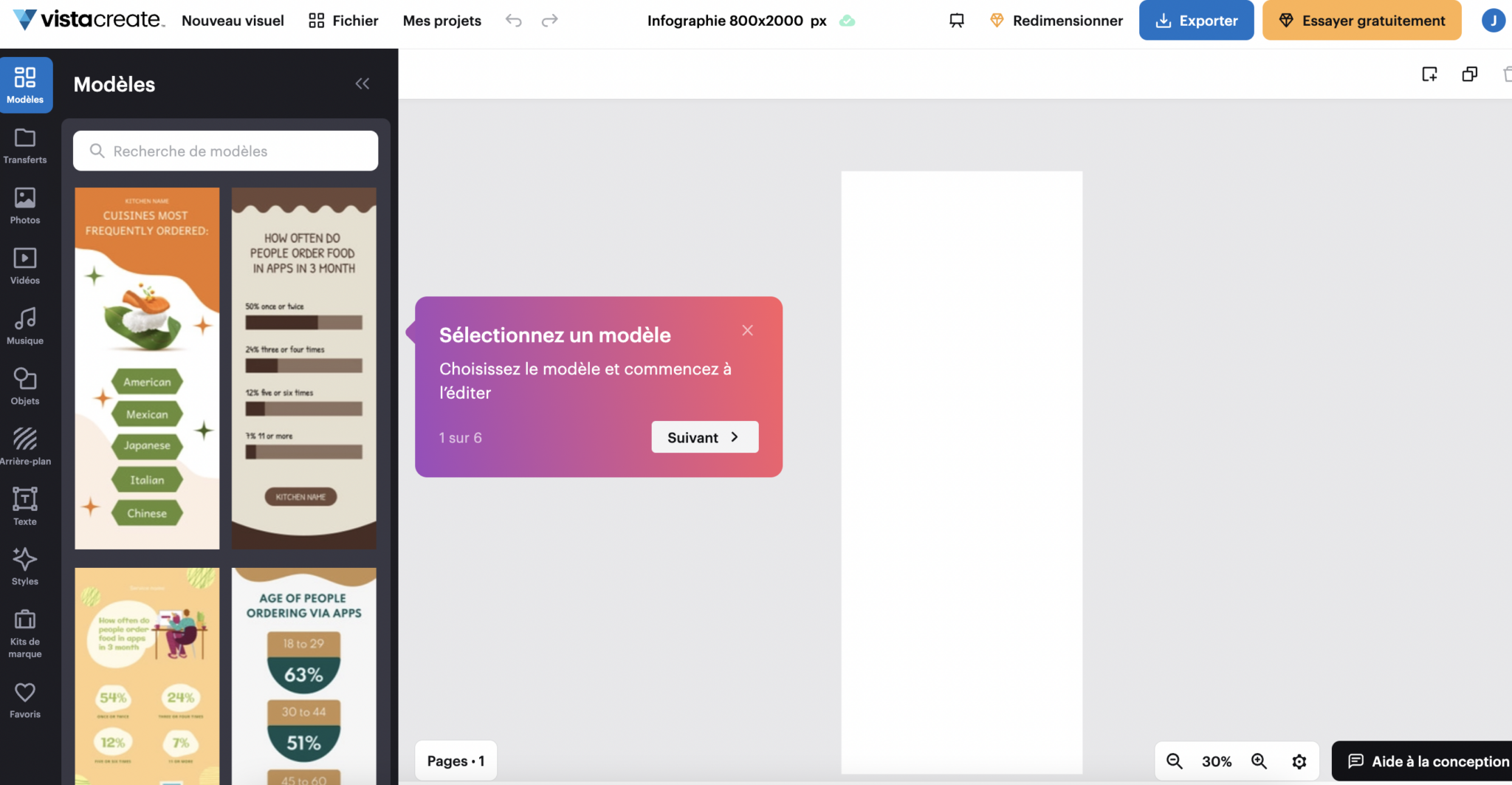
Task: Go to Mes projets
Action: [x=441, y=21]
